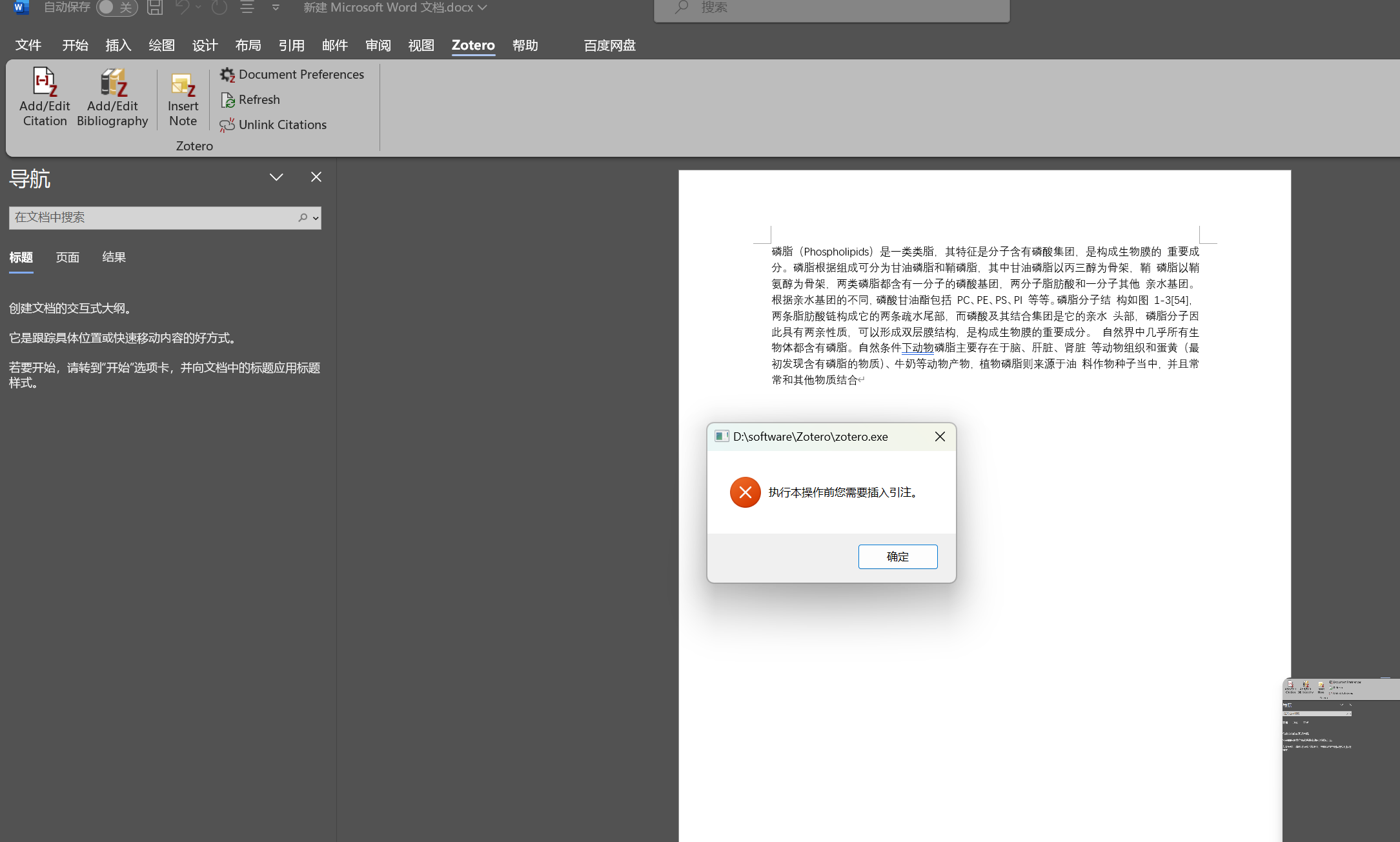Open the 引用 ribbon tab
Viewport: 1400px width, 842px height.
(291, 45)
